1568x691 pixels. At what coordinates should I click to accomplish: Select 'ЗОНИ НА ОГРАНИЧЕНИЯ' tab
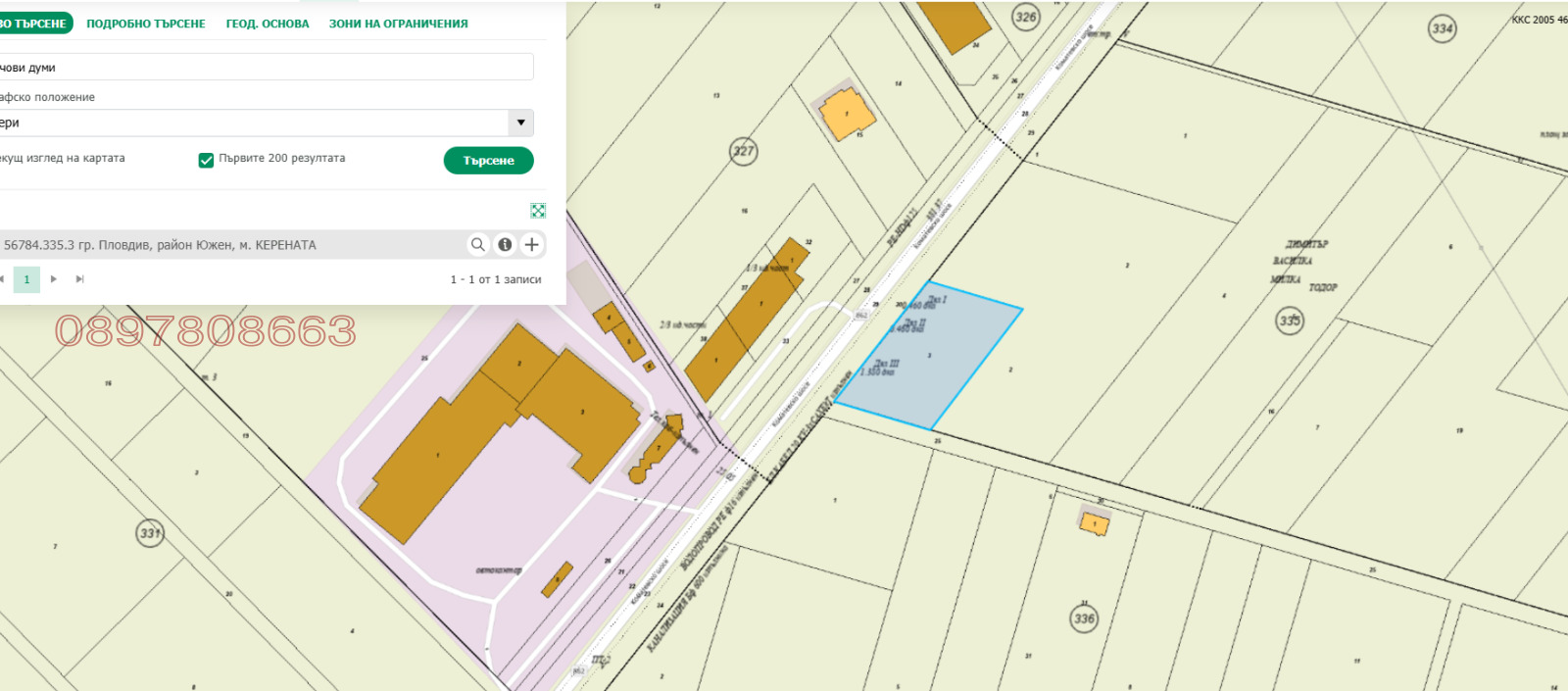(398, 24)
